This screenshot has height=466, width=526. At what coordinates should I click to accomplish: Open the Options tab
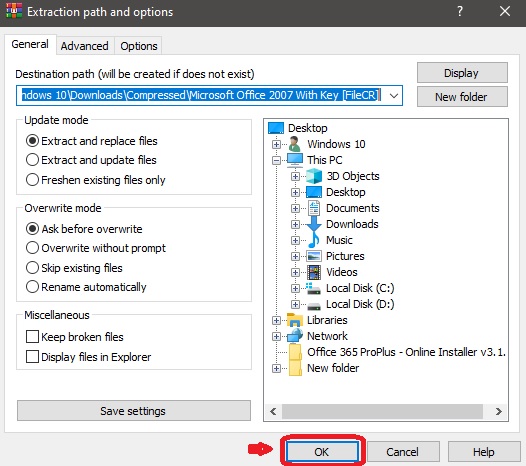point(139,46)
